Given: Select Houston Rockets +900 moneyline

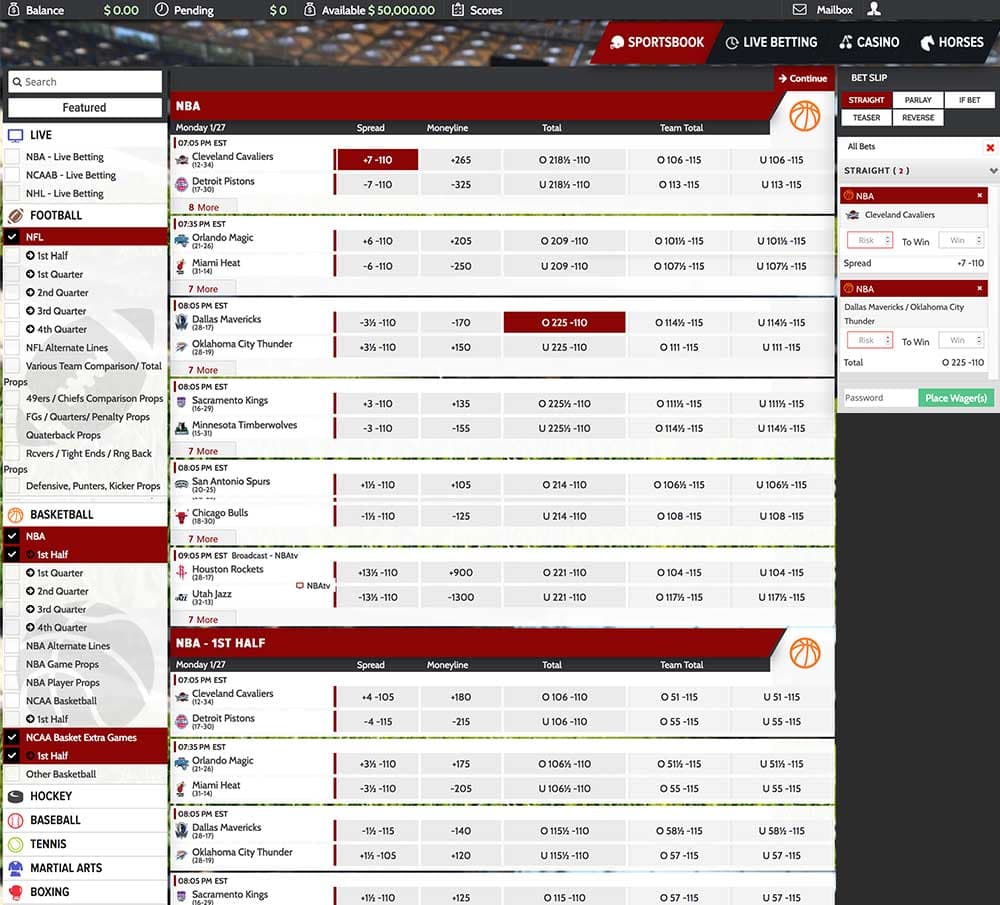Looking at the screenshot, I should coord(460,573).
